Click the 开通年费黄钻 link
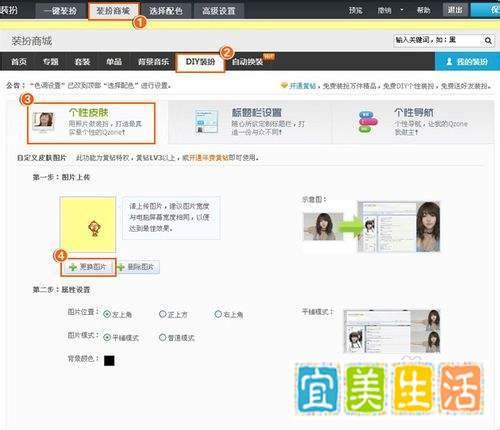The width and height of the screenshot is (500, 430). pyautogui.click(x=209, y=157)
